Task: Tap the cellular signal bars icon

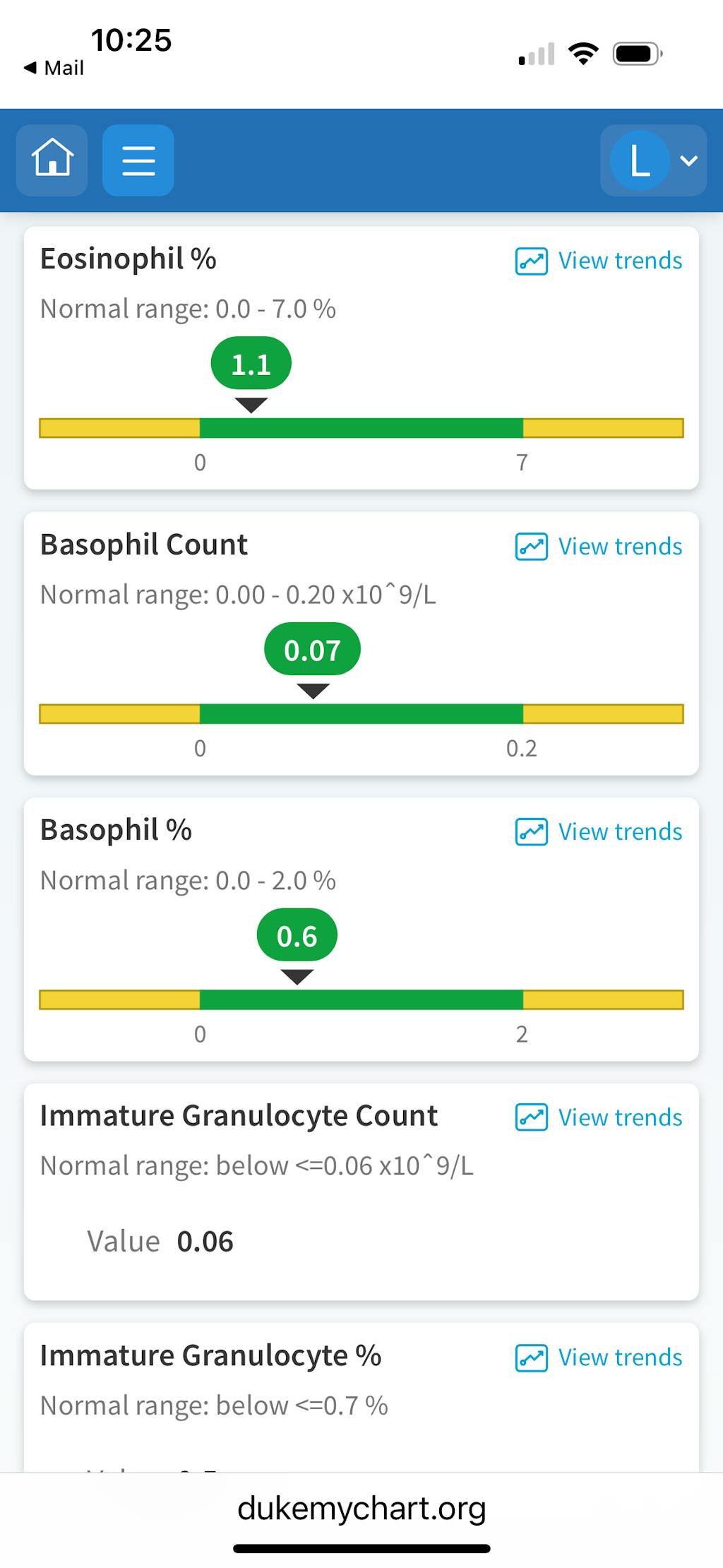Action: tap(537, 54)
